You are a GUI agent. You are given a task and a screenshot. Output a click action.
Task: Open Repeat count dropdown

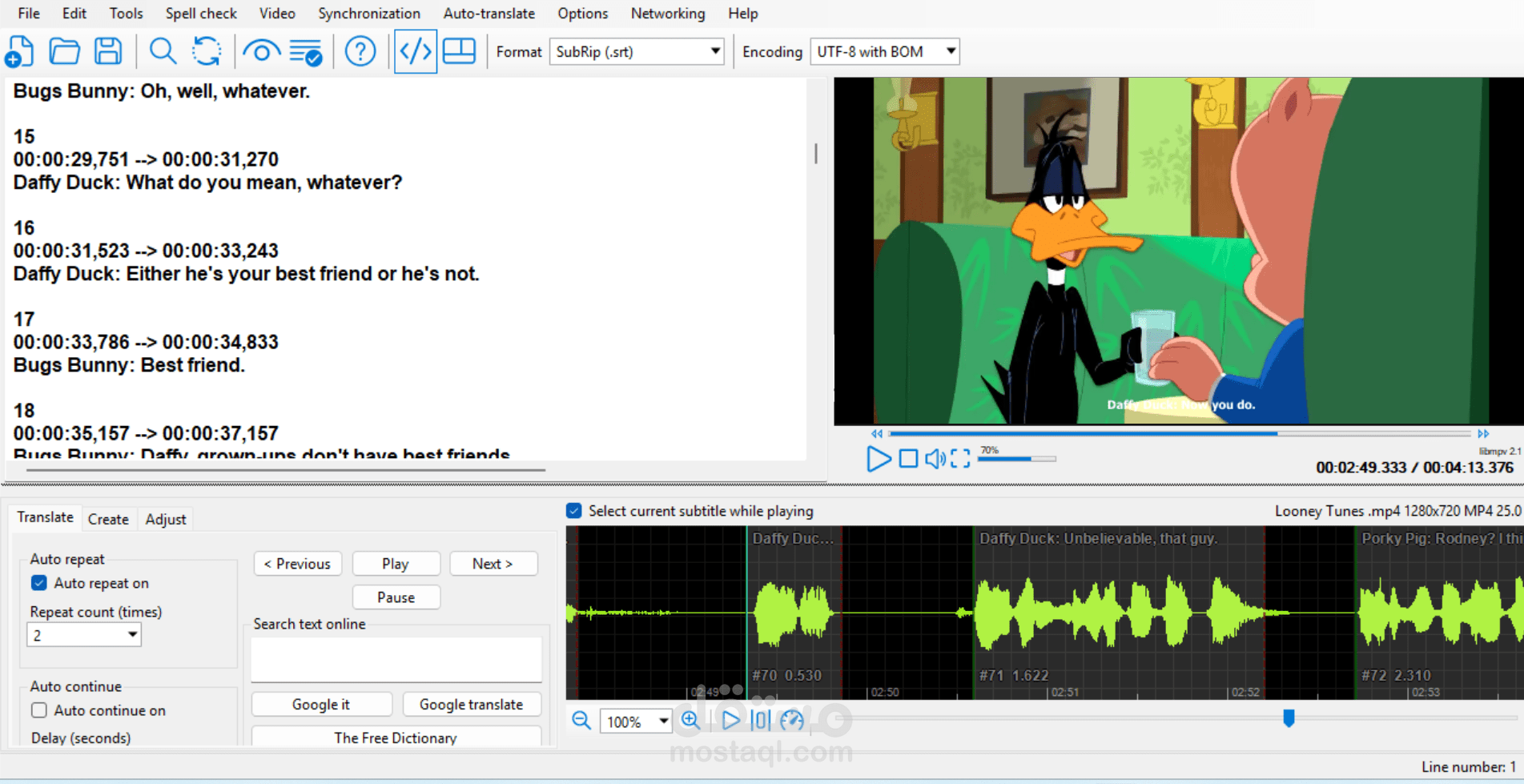click(84, 635)
